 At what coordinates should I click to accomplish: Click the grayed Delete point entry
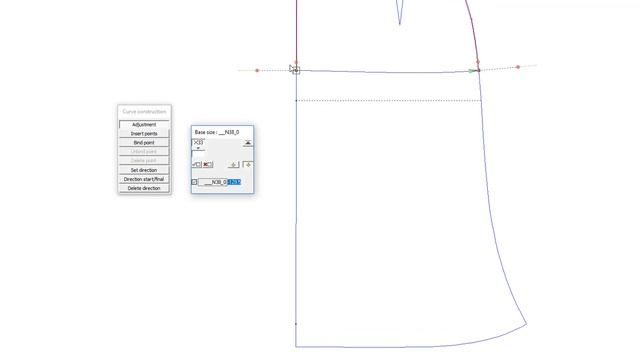click(x=144, y=161)
